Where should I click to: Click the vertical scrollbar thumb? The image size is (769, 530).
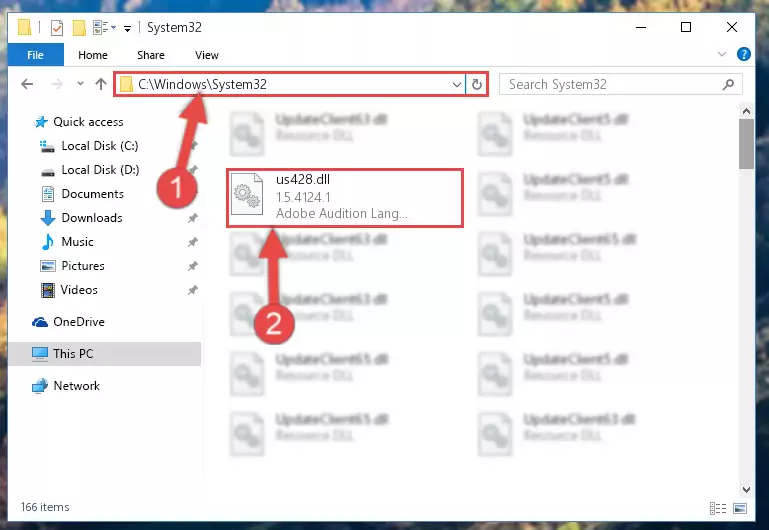(x=746, y=144)
